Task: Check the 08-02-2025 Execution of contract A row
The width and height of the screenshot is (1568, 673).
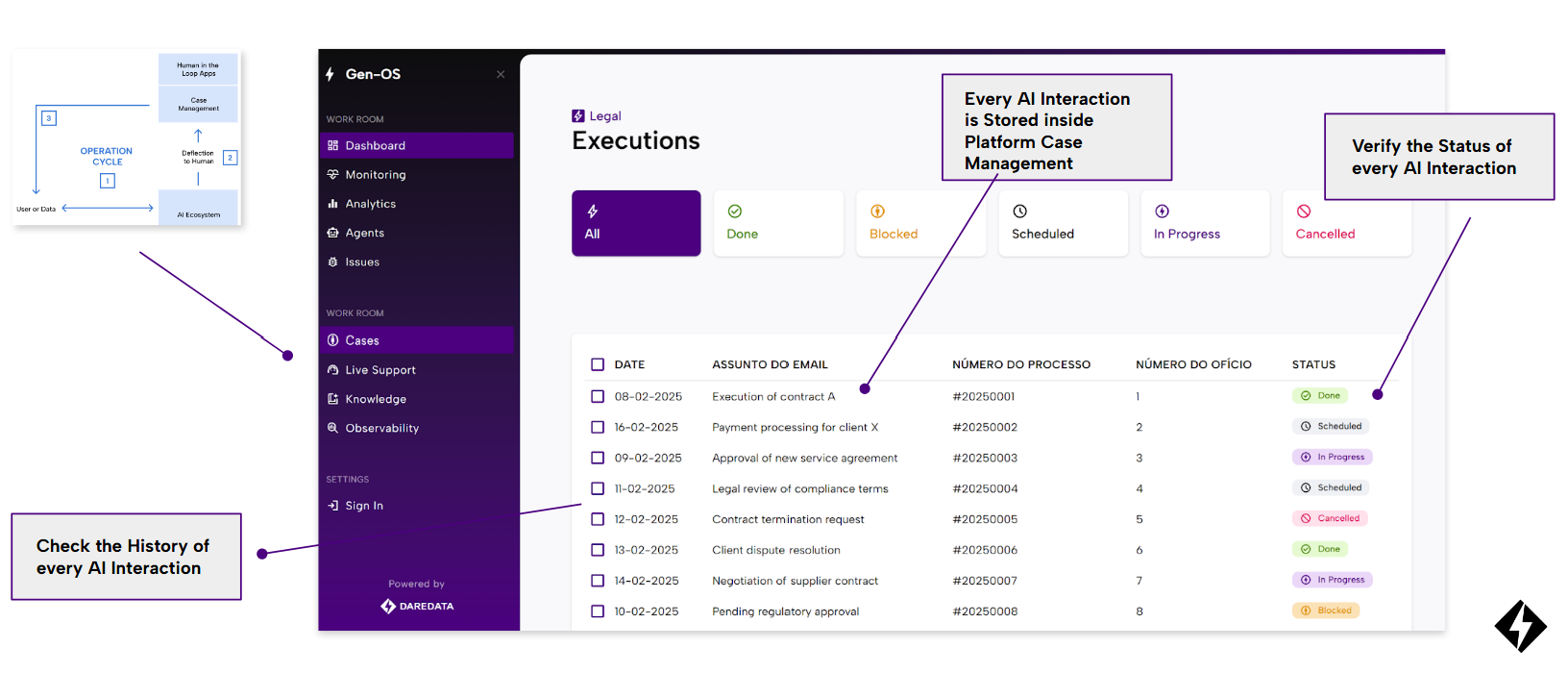Action: [x=598, y=396]
